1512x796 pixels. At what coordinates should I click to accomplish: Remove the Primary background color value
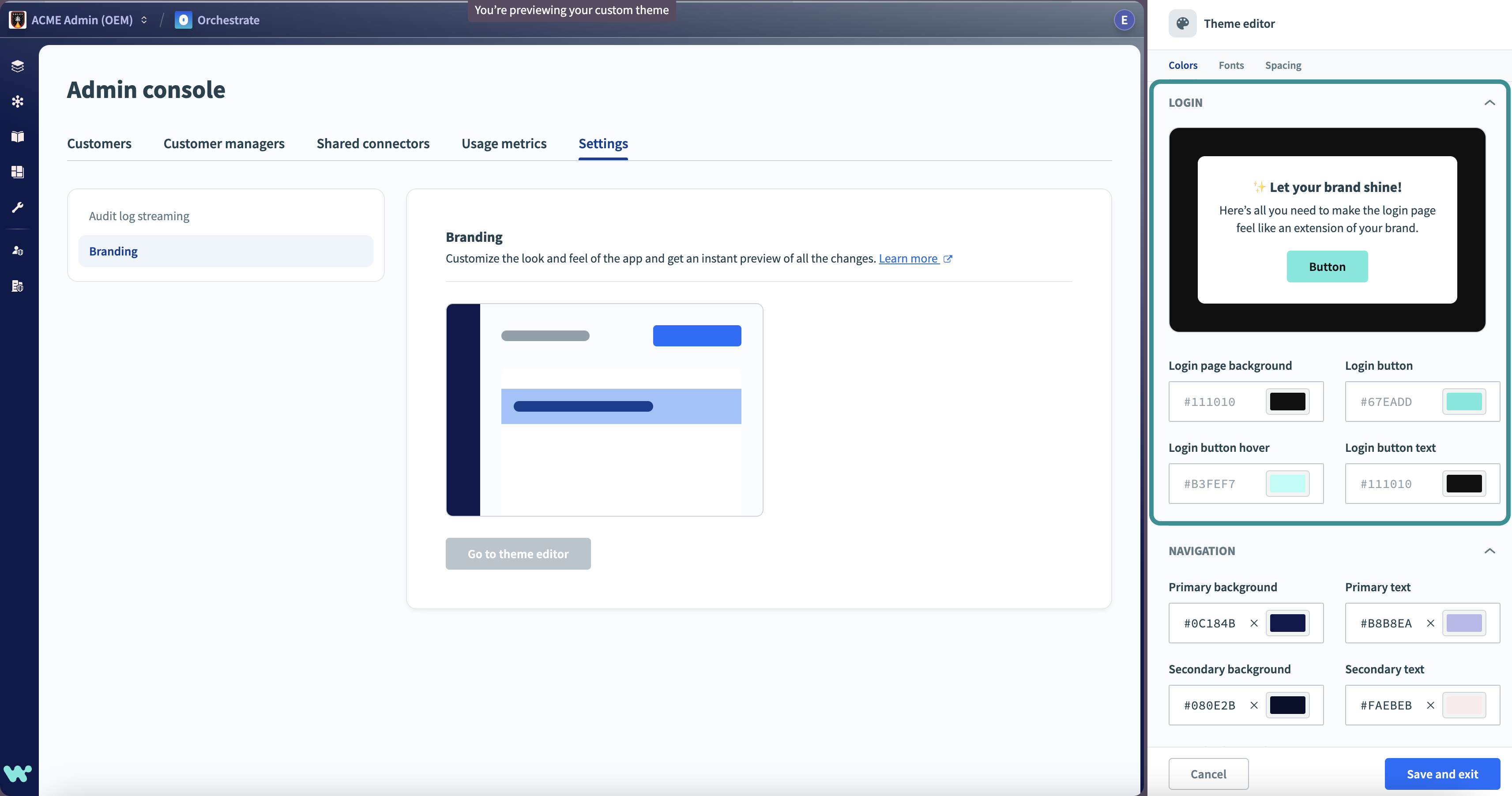click(x=1254, y=623)
